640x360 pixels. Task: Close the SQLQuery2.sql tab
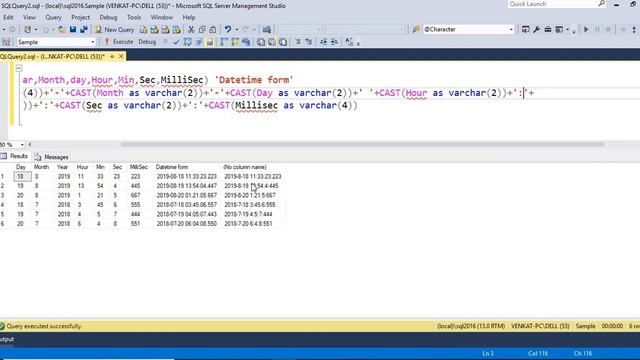pyautogui.click(x=121, y=56)
